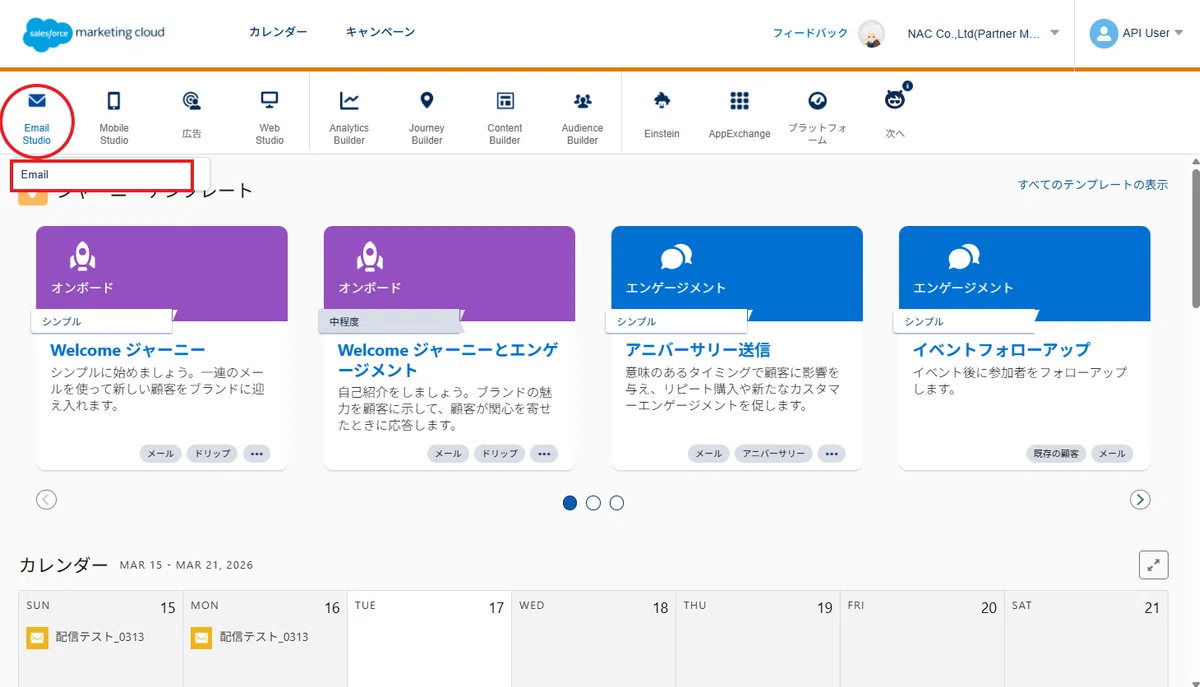This screenshot has width=1200, height=687.
Task: Open the カレンダー top menu
Action: point(278,32)
